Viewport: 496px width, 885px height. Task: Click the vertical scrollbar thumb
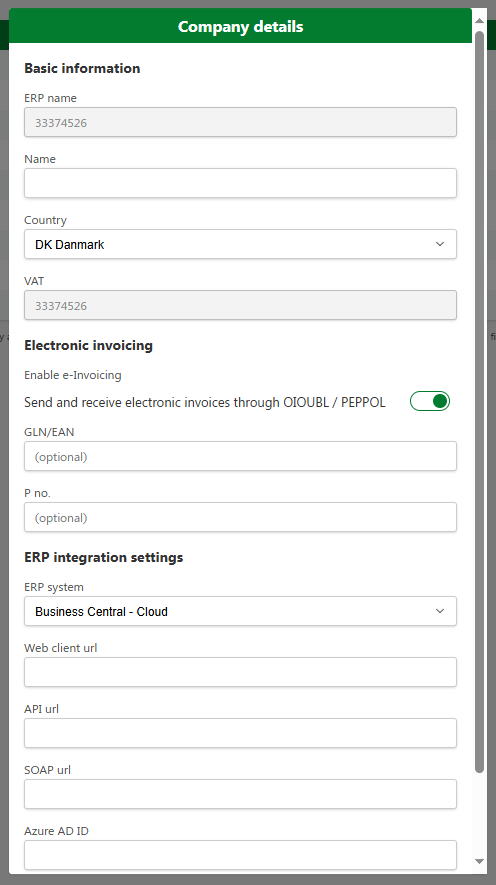coord(480,402)
